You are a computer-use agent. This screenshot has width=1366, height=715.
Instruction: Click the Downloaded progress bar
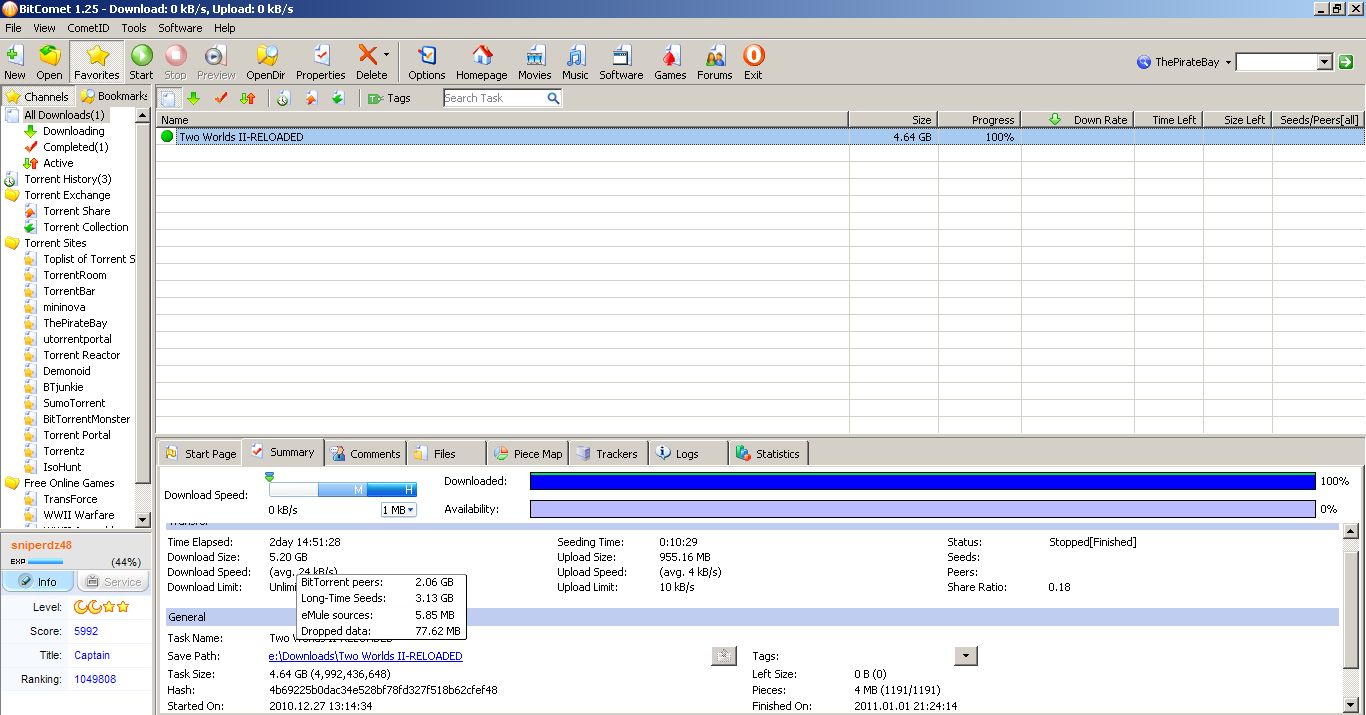pyautogui.click(x=922, y=481)
